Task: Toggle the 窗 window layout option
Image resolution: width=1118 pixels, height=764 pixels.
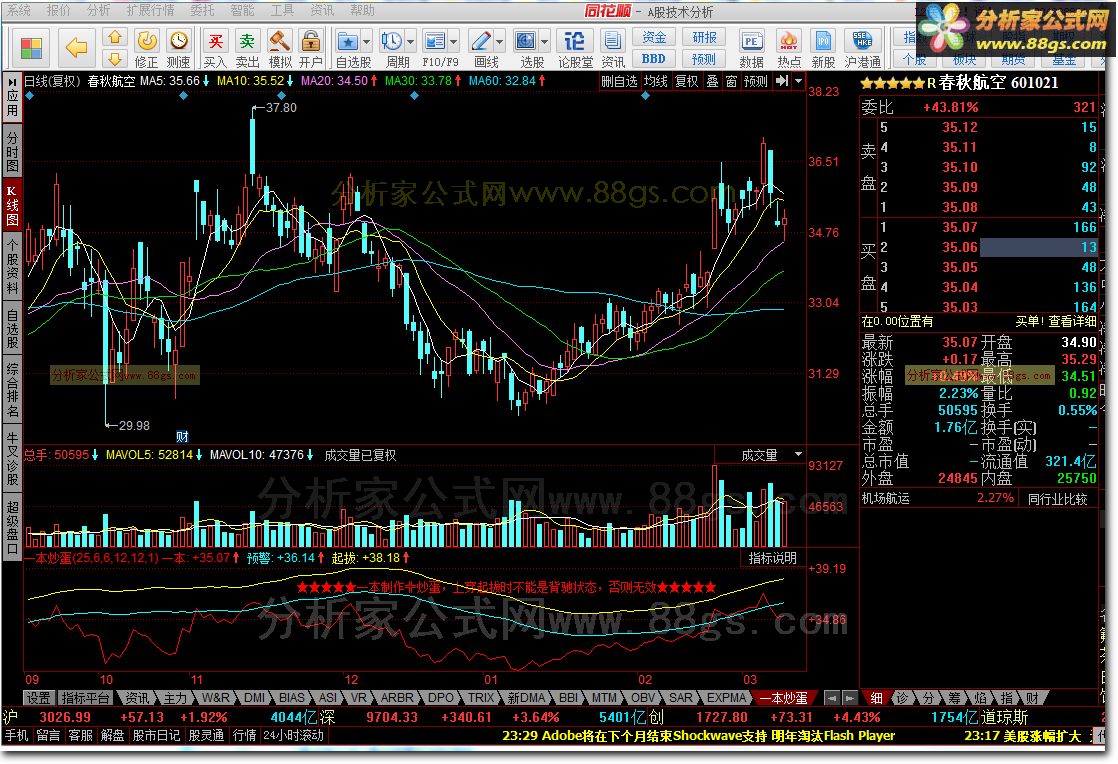Action: pos(732,81)
